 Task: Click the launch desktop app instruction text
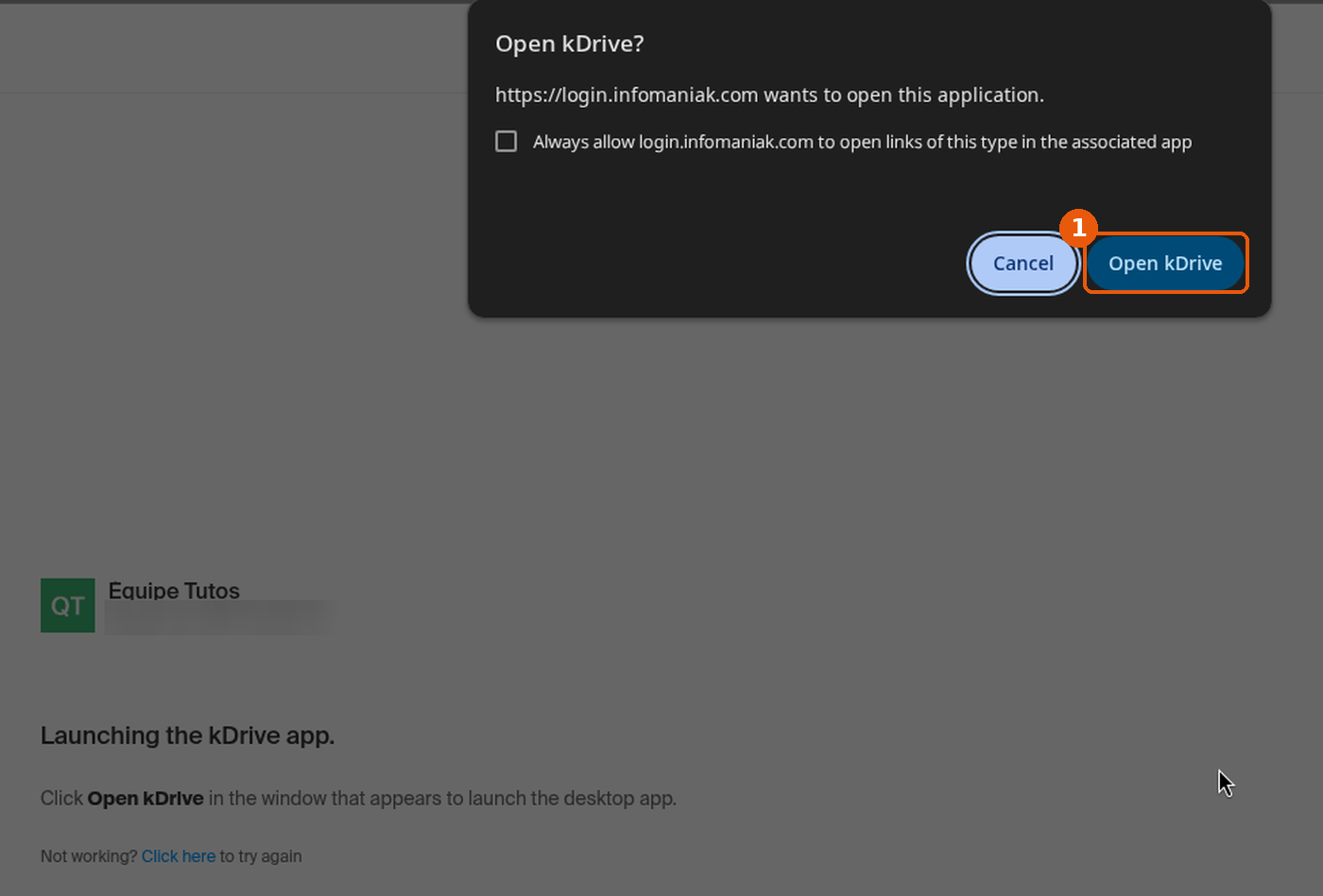(x=359, y=799)
